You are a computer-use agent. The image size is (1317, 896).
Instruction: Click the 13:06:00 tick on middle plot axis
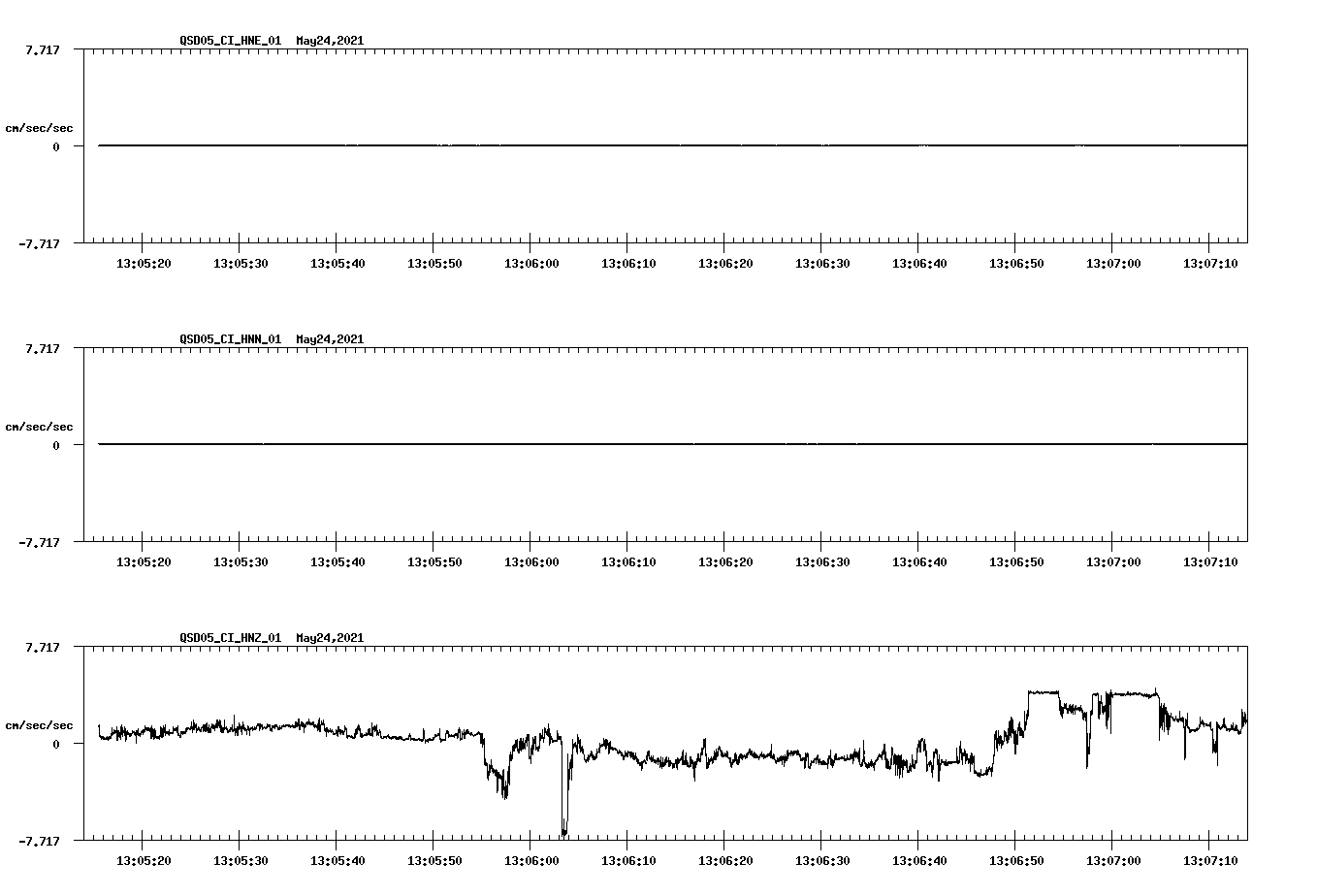(530, 560)
